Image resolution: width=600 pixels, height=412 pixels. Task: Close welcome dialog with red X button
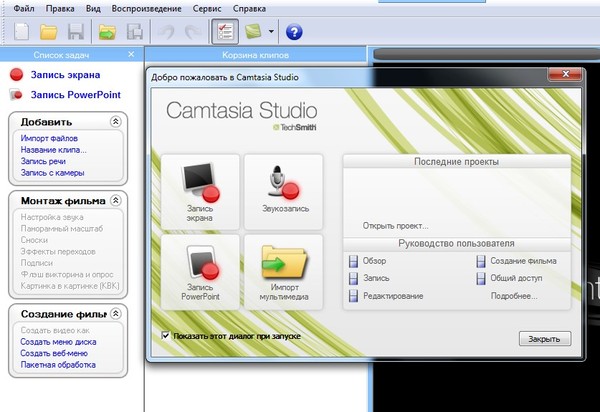[x=565, y=74]
